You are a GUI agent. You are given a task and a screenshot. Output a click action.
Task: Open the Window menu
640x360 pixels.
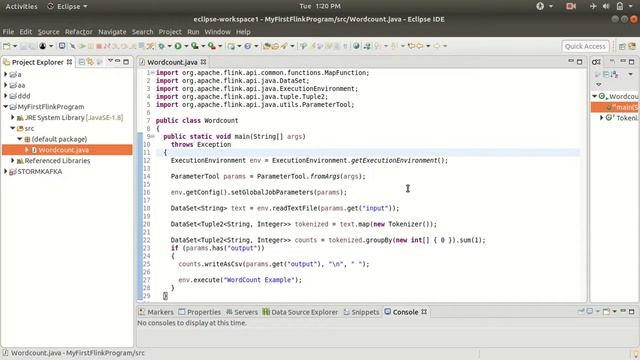pyautogui.click(x=218, y=32)
